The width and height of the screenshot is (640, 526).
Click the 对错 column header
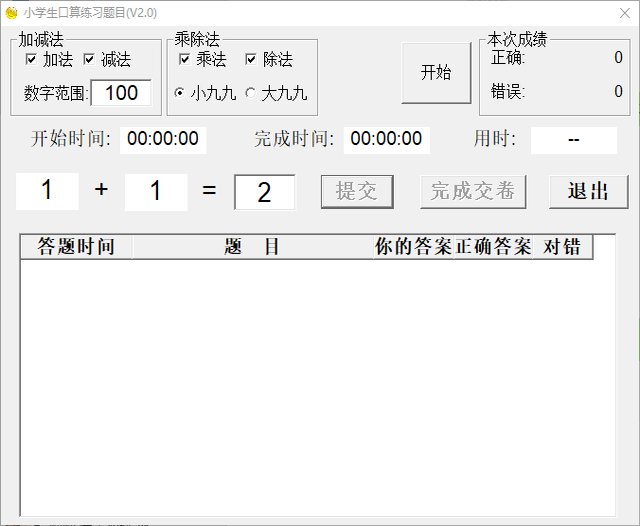tap(562, 246)
